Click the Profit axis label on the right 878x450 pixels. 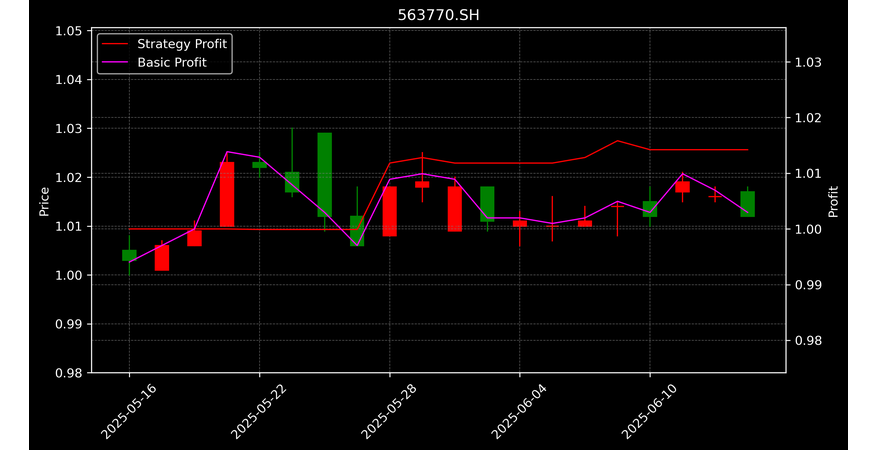pyautogui.click(x=833, y=201)
